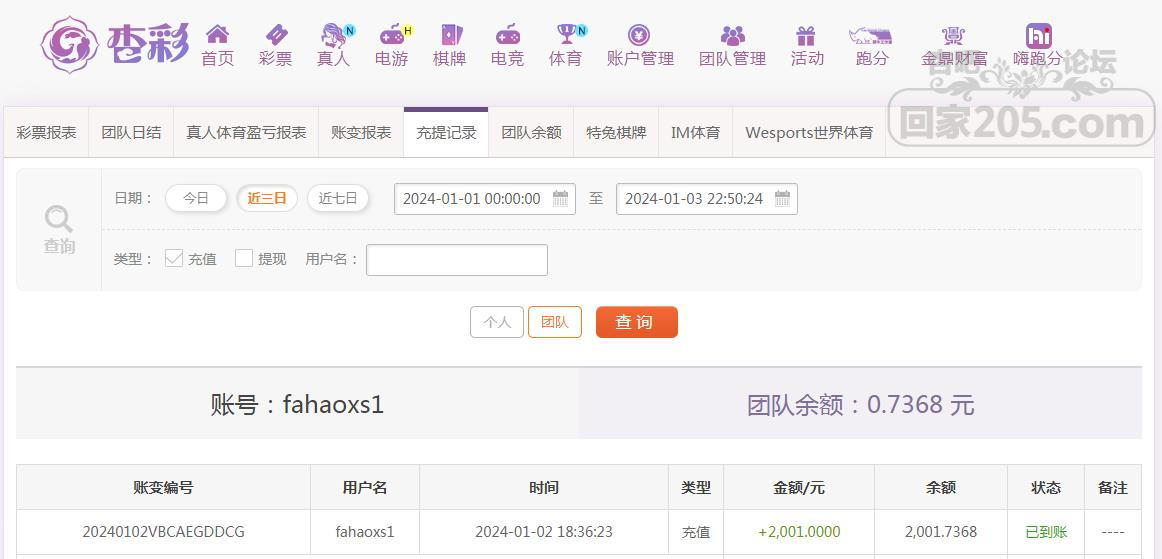Viewport: 1162px width, 559px height.
Task: Switch to the Wesports世界体育 tab
Action: pos(809,133)
